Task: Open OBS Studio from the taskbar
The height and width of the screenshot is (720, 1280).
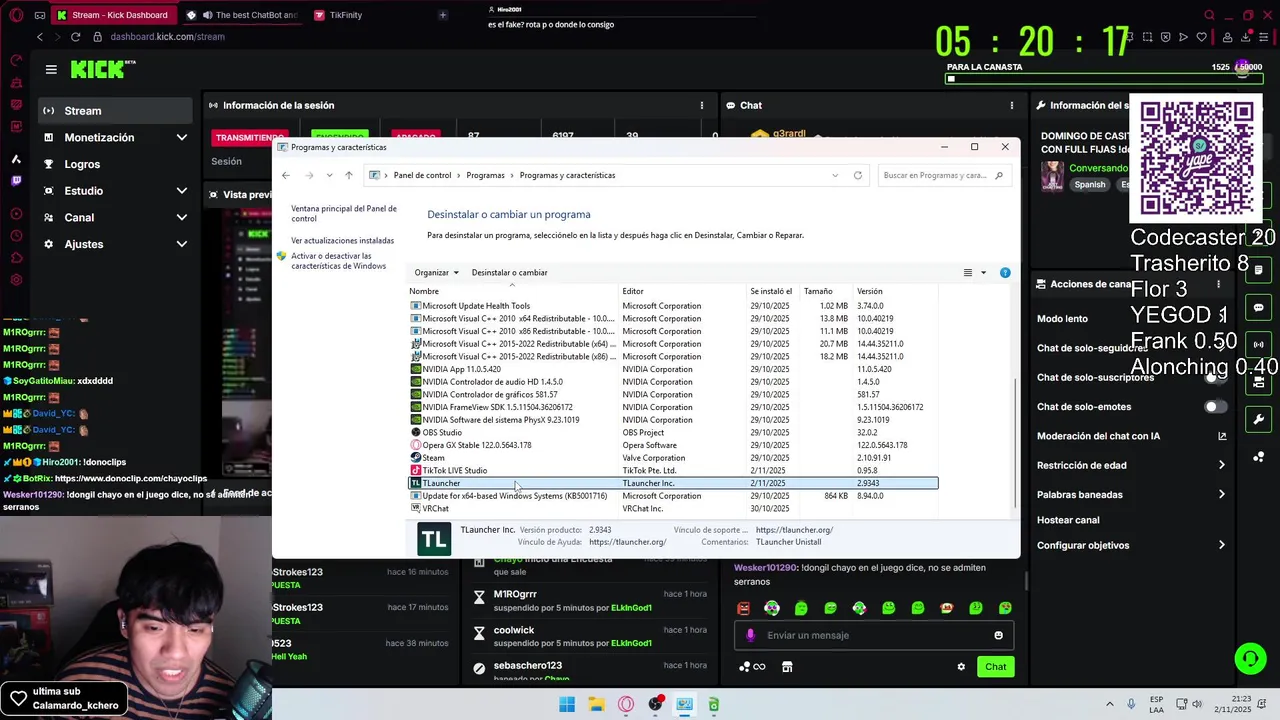Action: pos(655,704)
